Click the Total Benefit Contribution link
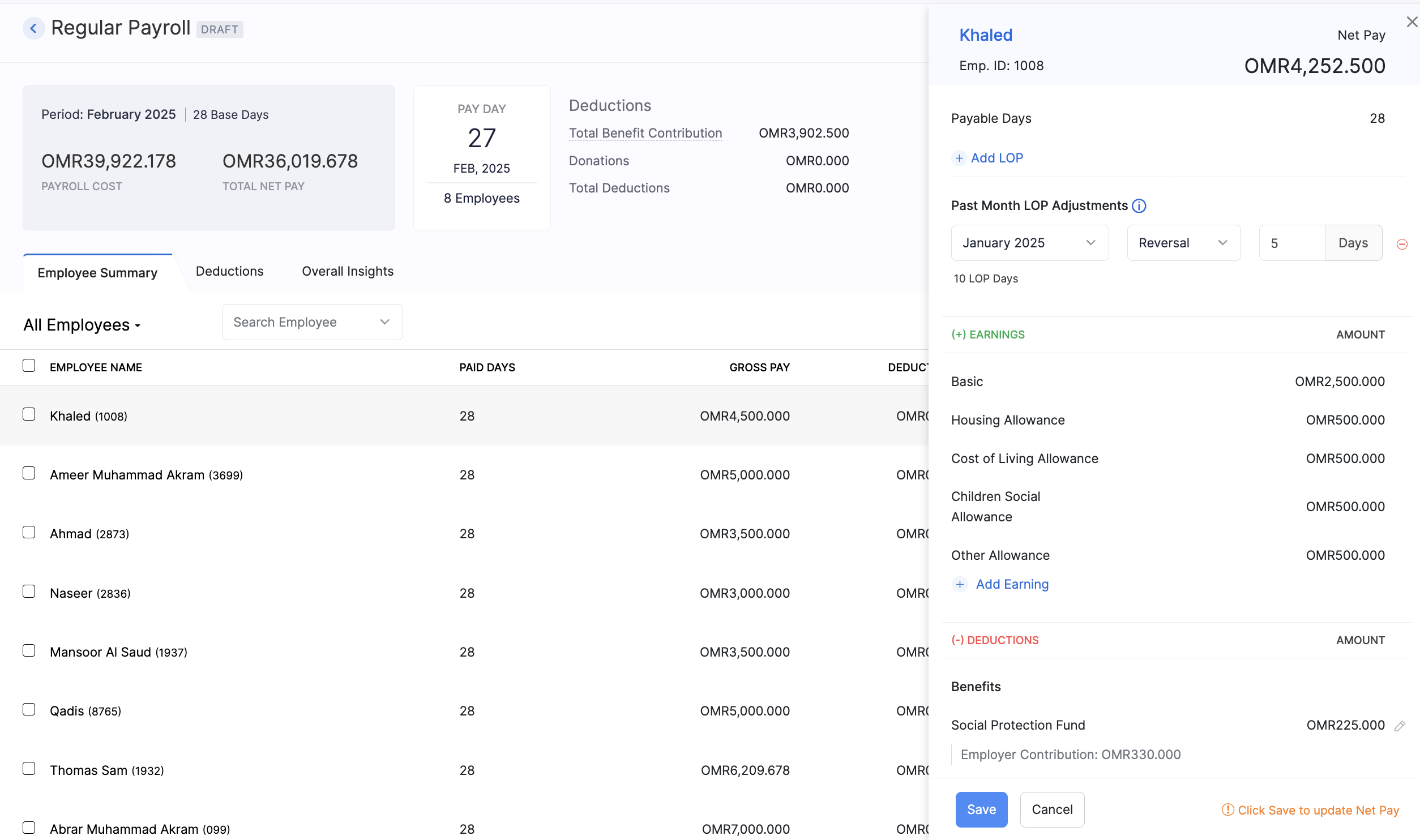 click(645, 134)
